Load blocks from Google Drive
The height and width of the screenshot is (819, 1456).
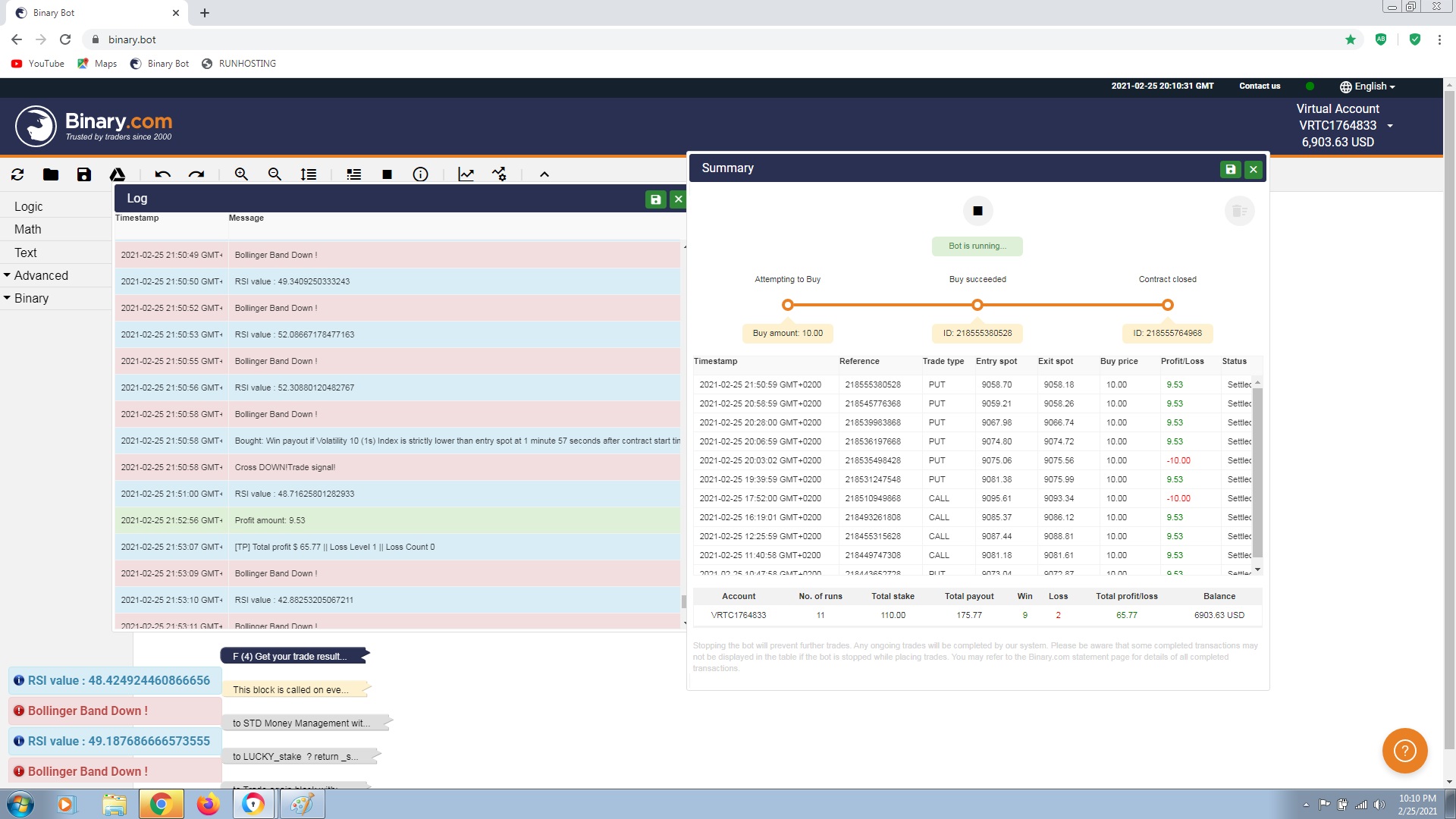(x=118, y=174)
